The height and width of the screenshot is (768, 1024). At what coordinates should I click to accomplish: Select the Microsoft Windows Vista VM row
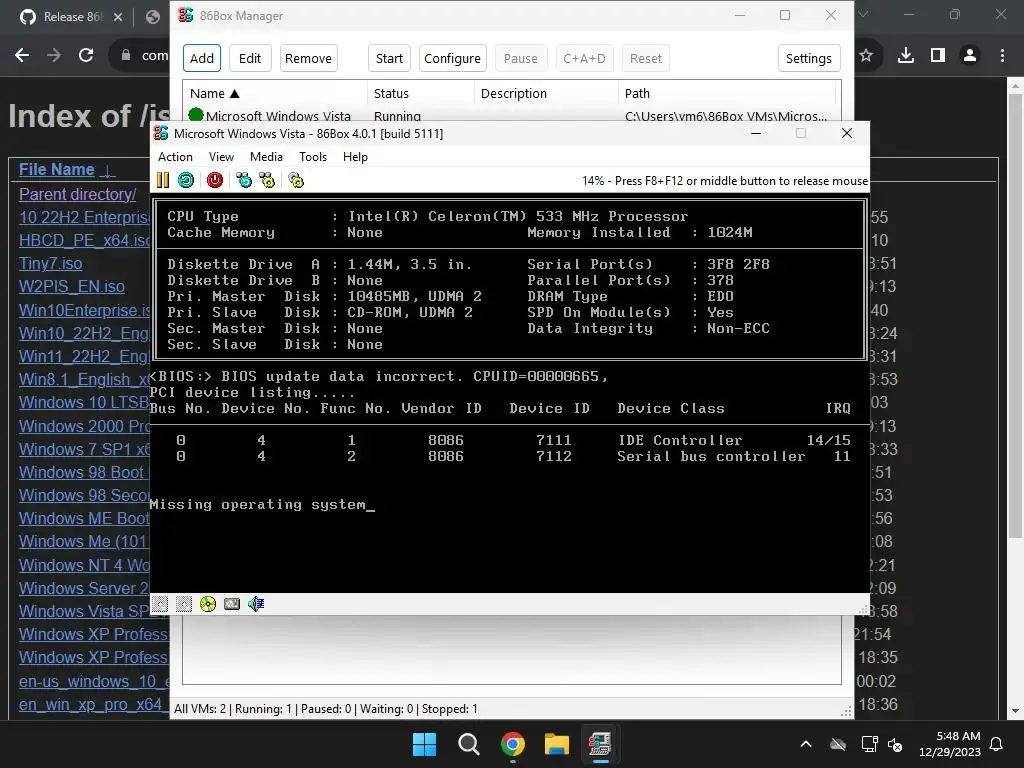coord(511,116)
